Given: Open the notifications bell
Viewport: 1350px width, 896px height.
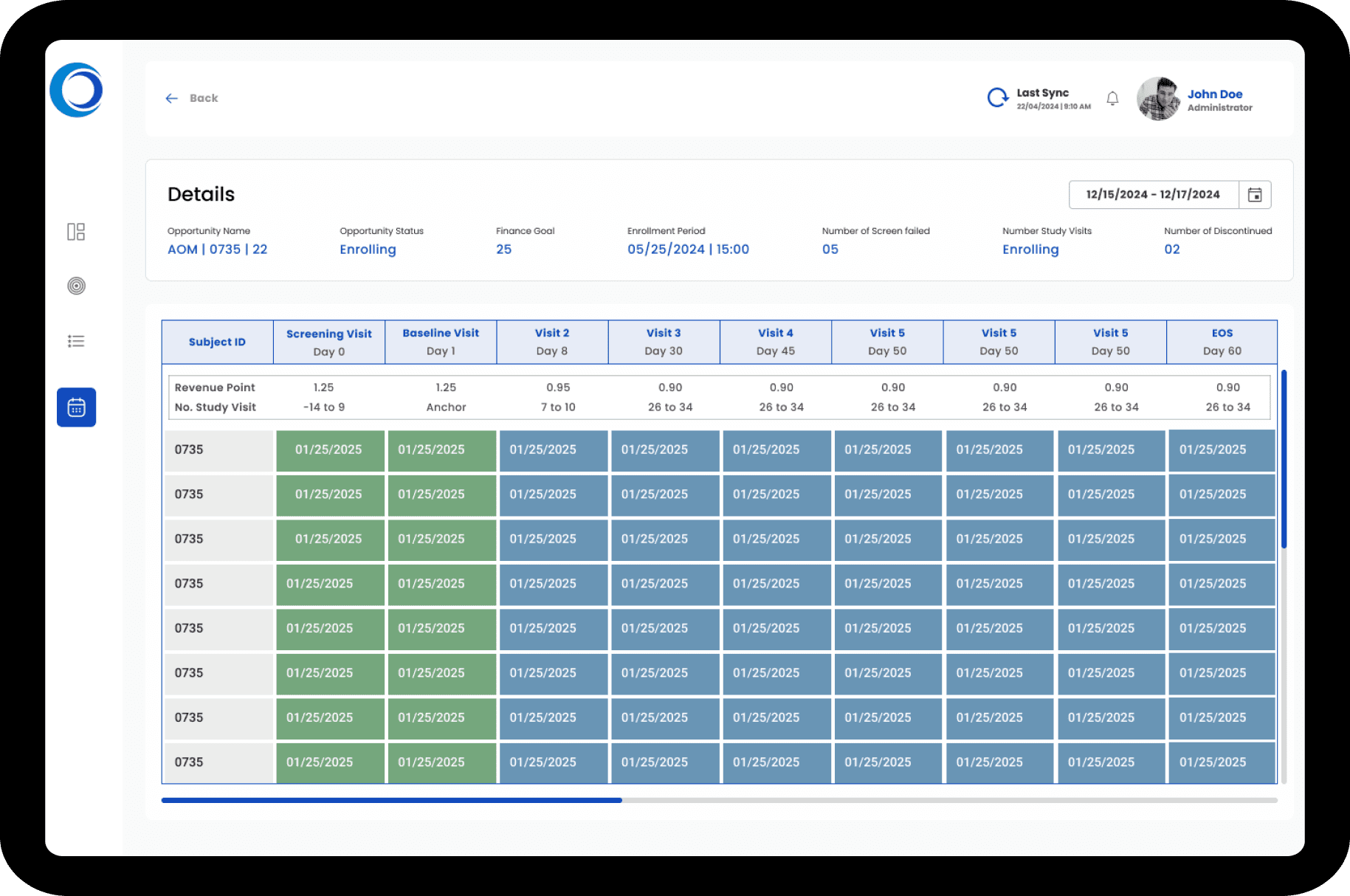Looking at the screenshot, I should pyautogui.click(x=1113, y=98).
